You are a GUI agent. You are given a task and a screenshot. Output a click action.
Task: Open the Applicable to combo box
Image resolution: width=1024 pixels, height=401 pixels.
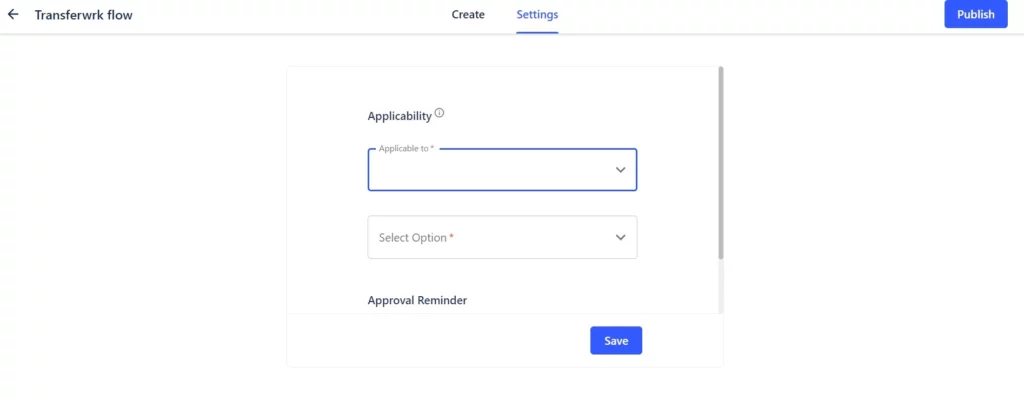502,170
